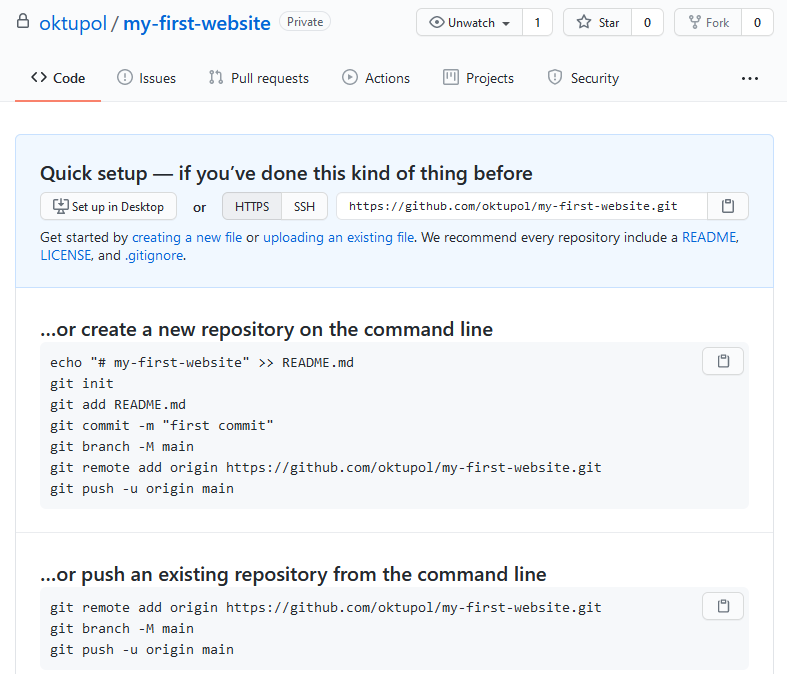Click the Fork button

708,23
